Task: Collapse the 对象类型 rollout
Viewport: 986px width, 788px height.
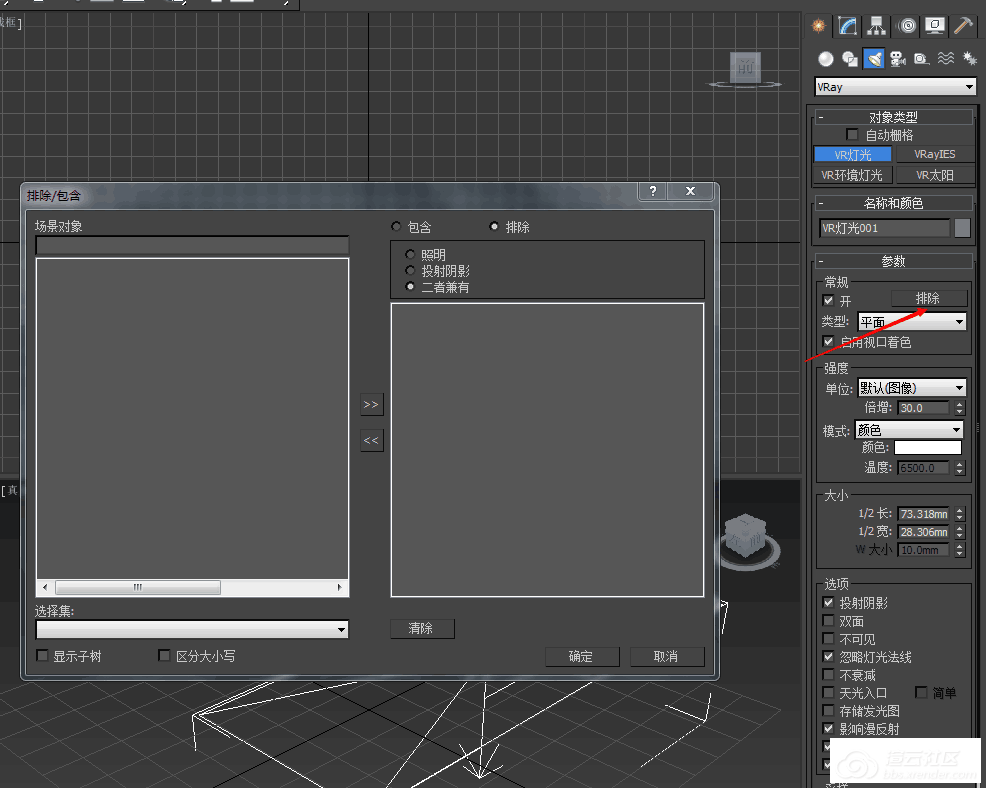Action: 894,117
